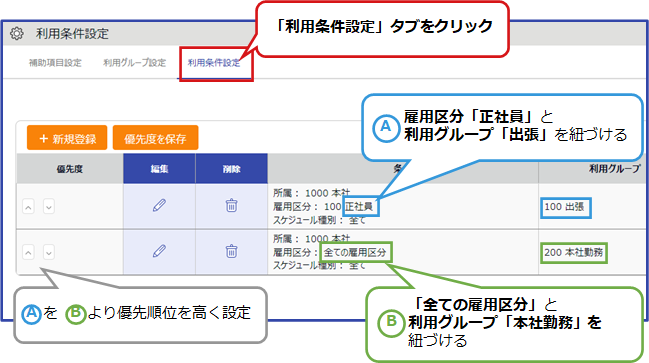This screenshot has width=649, height=363.
Task: Click the ＋新規登録 button
Action: (x=67, y=138)
